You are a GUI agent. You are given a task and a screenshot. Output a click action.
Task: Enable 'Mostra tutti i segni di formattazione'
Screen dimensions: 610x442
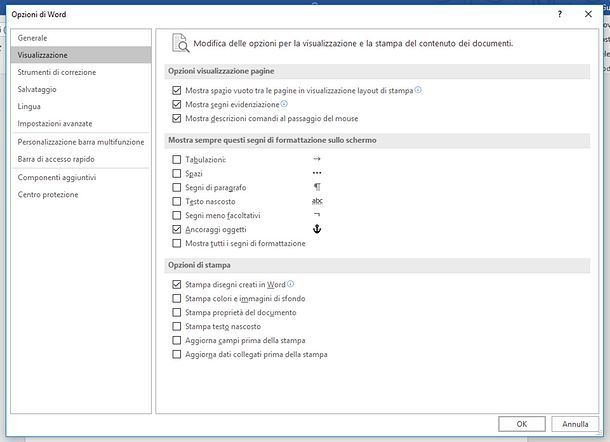click(177, 244)
